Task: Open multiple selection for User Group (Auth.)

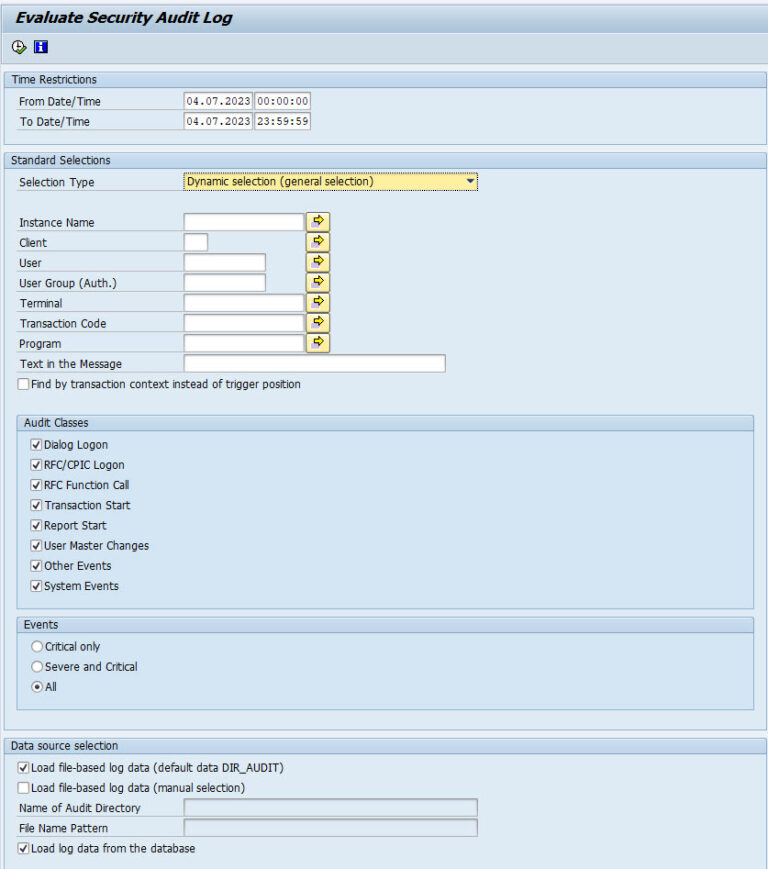Action: coord(318,282)
